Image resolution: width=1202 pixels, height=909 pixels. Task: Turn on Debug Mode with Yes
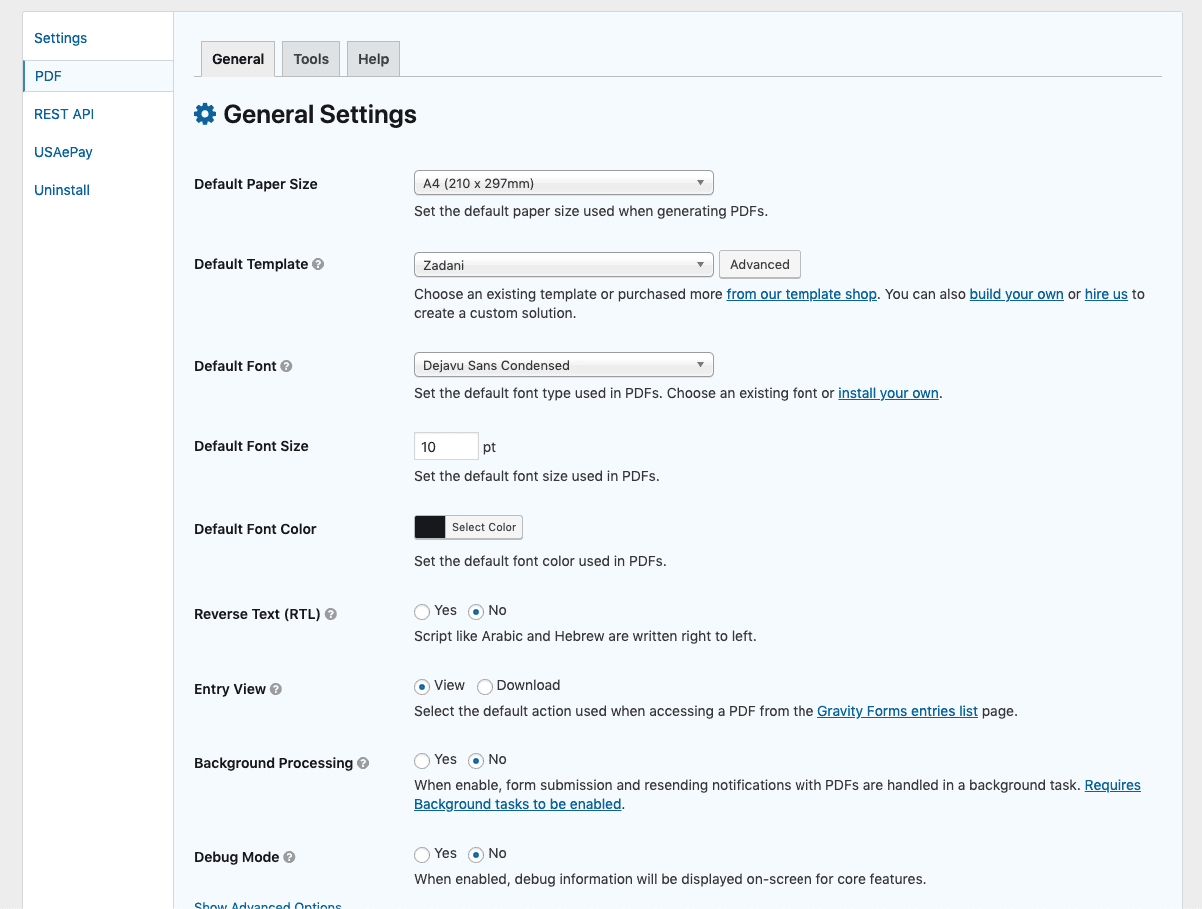(x=422, y=854)
